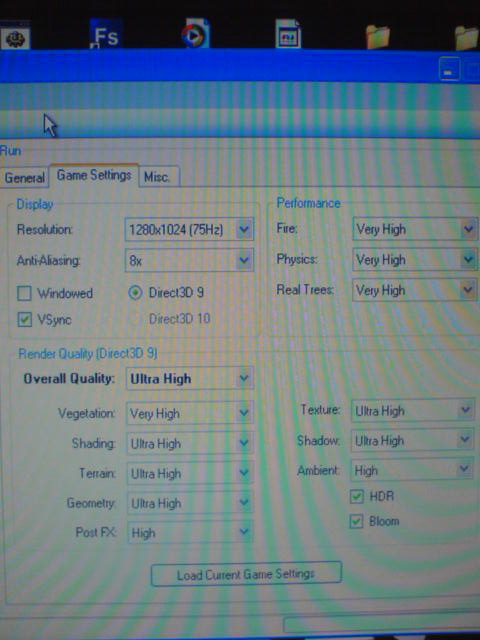The width and height of the screenshot is (480, 640).
Task: Expand the Overall Quality dropdown
Action: pyautogui.click(x=190, y=378)
